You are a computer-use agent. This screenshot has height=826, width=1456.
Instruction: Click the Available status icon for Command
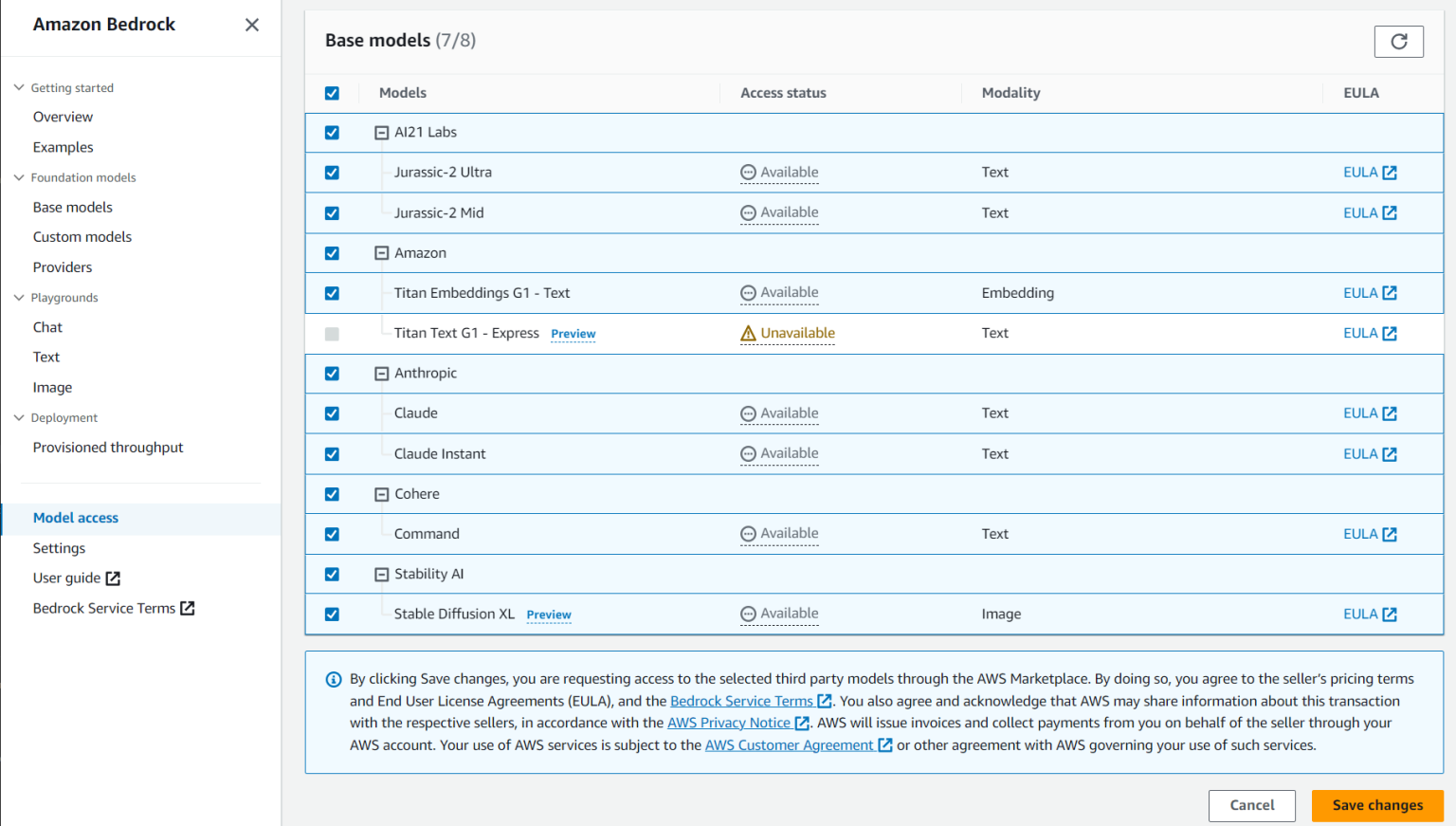point(748,534)
